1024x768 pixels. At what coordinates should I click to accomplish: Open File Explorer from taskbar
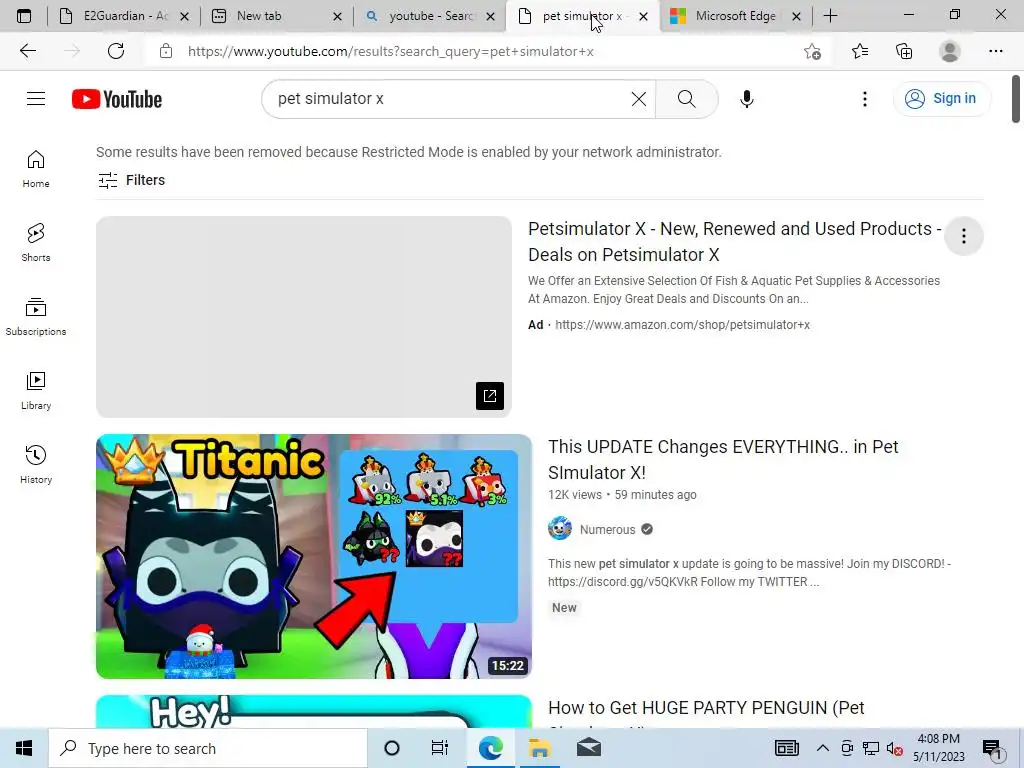click(x=539, y=748)
